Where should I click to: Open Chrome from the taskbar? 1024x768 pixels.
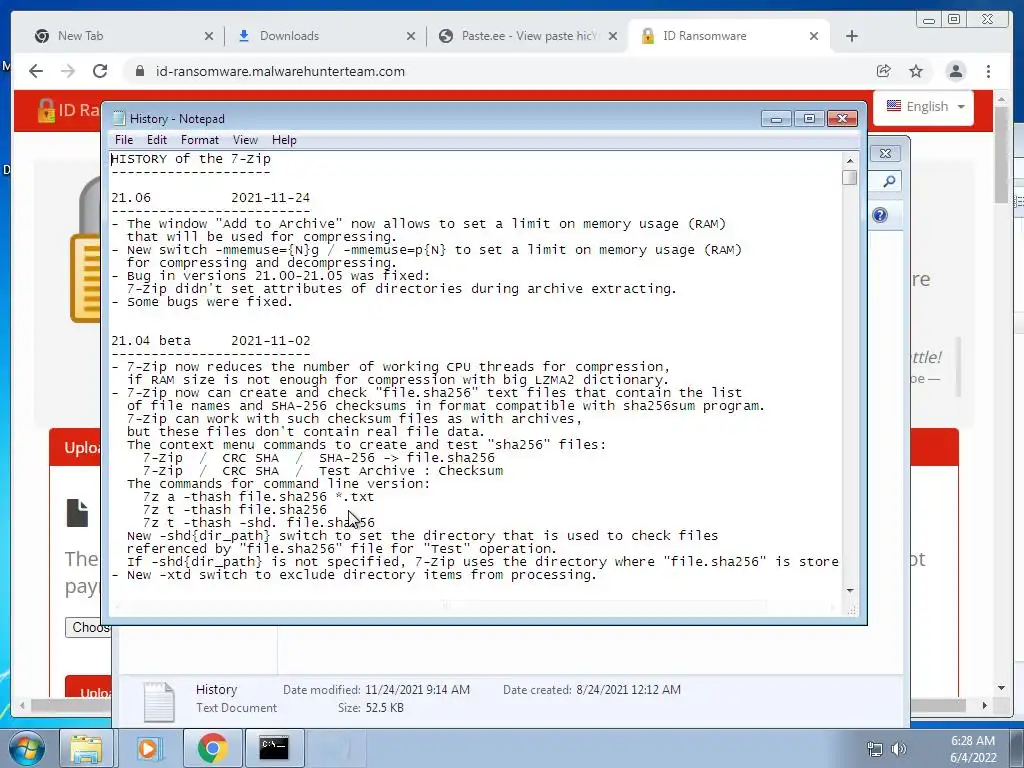[x=212, y=748]
